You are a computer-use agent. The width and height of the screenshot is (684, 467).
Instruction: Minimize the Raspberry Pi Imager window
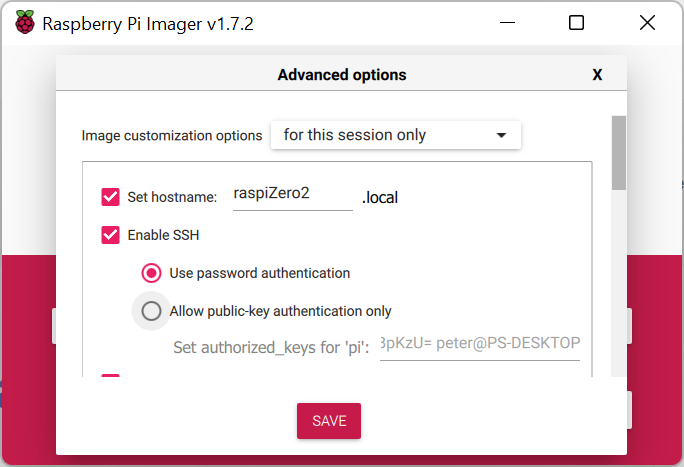tap(507, 23)
